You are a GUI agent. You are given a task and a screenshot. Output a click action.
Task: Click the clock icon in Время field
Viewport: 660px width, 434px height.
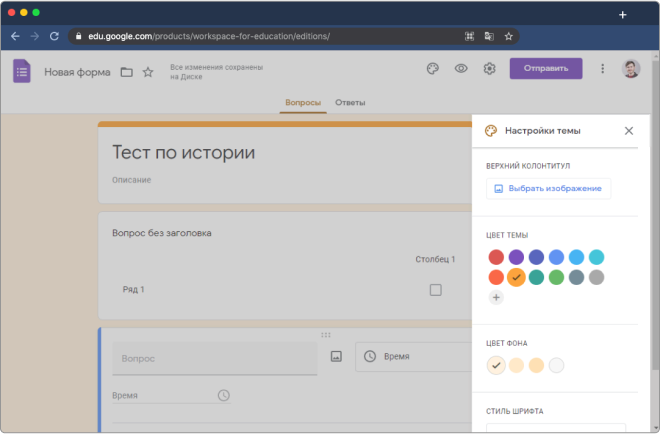point(224,395)
